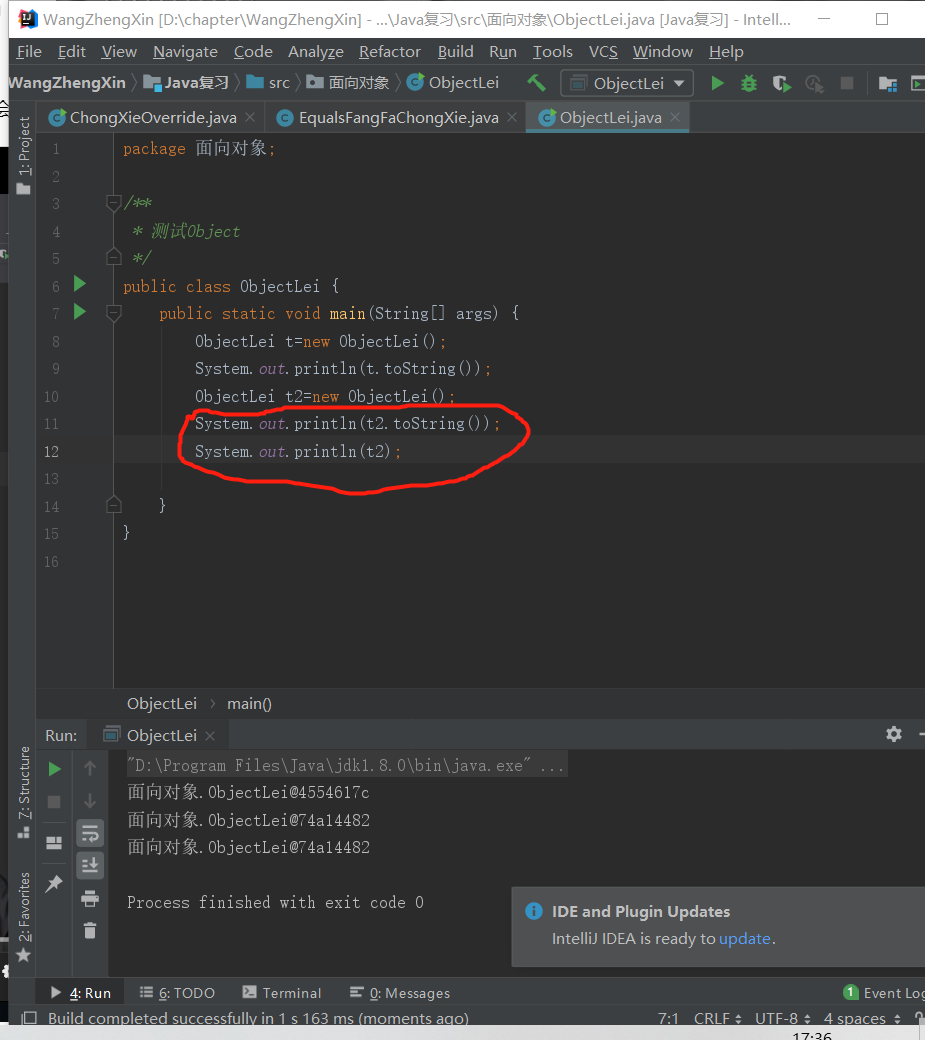This screenshot has height=1040, width=925.
Task: Click down the stack trace arrow
Action: [90, 801]
